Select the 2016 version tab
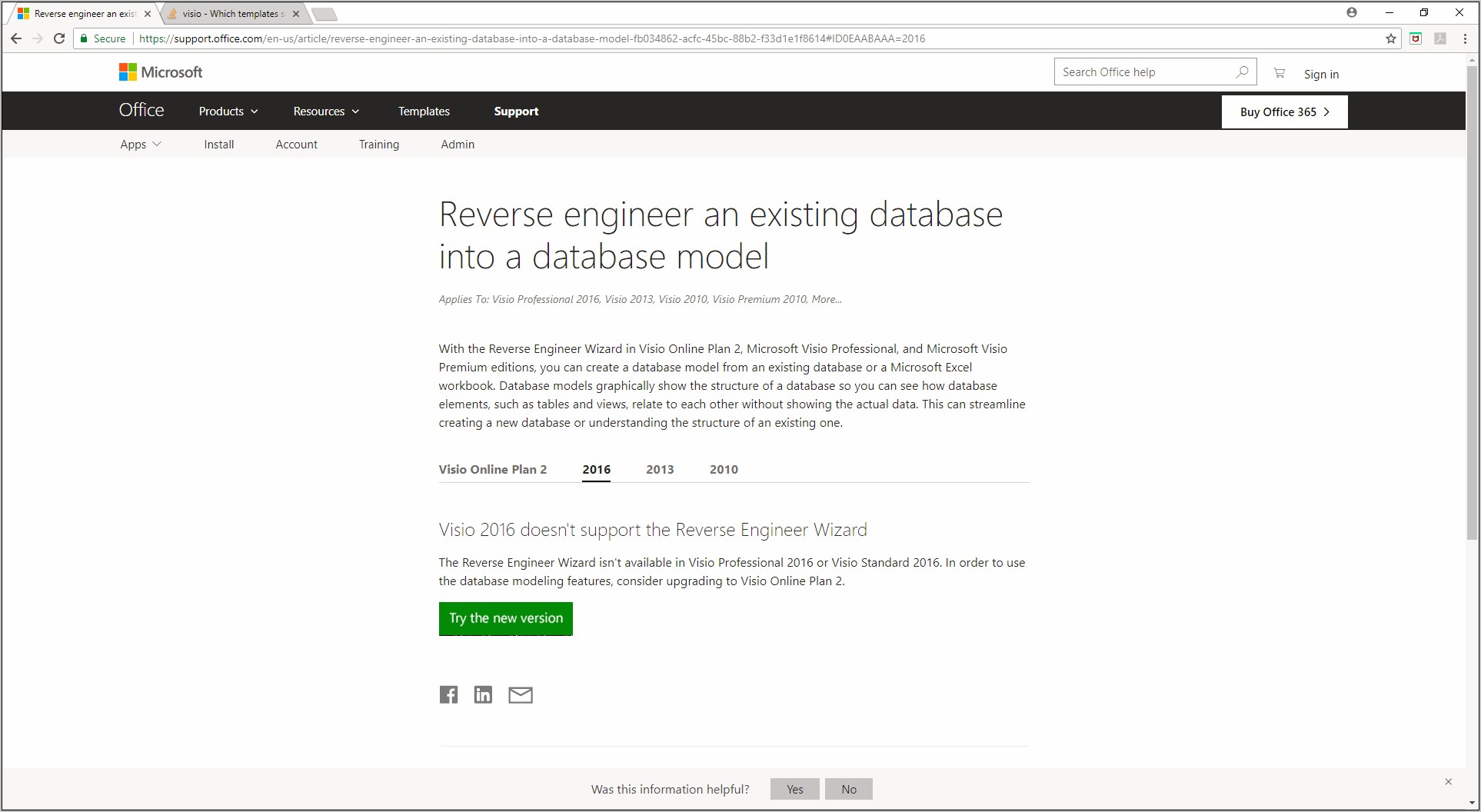Image resolution: width=1481 pixels, height=812 pixels. [x=597, y=469]
